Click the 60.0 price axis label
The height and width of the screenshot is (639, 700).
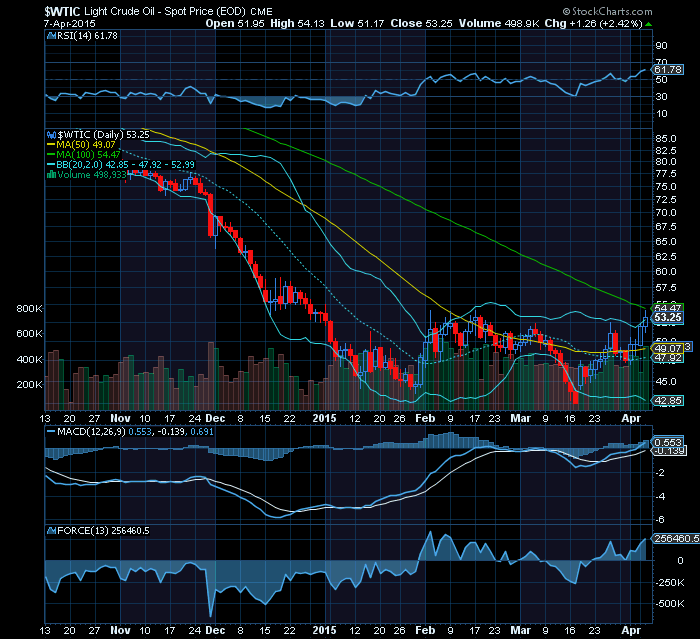click(666, 271)
